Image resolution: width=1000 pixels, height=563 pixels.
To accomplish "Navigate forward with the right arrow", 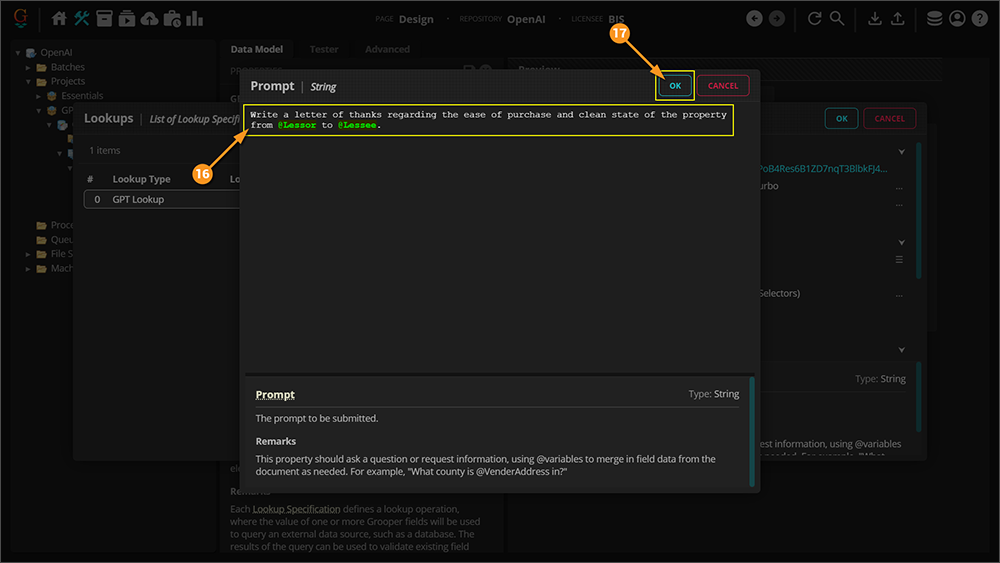I will (x=777, y=18).
